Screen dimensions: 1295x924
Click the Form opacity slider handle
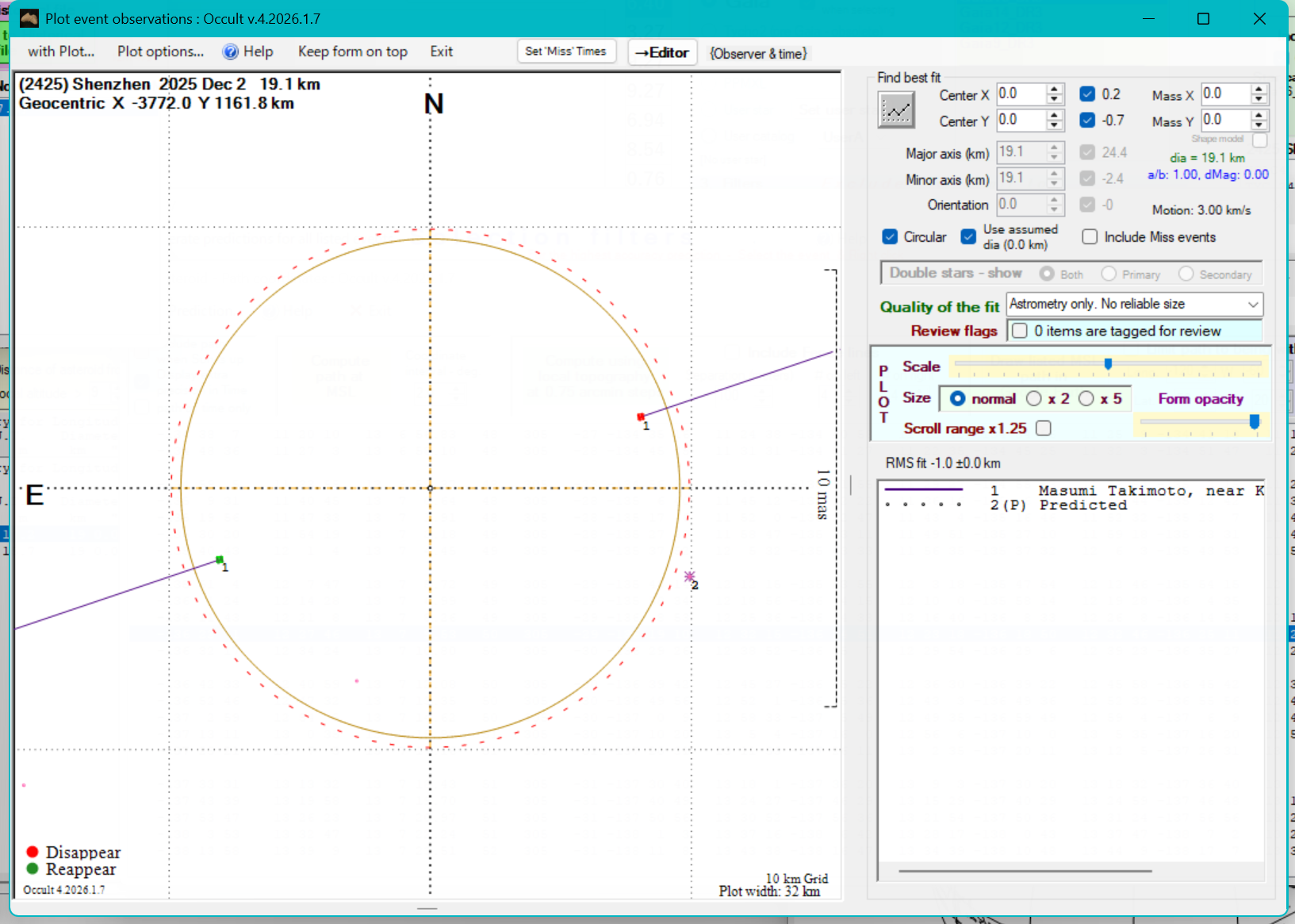(x=1254, y=422)
